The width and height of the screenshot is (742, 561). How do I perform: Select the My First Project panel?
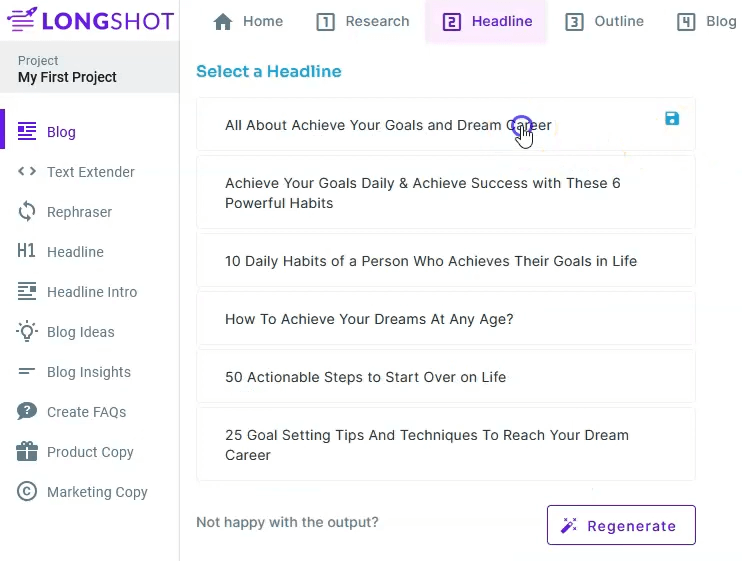[x=89, y=67]
